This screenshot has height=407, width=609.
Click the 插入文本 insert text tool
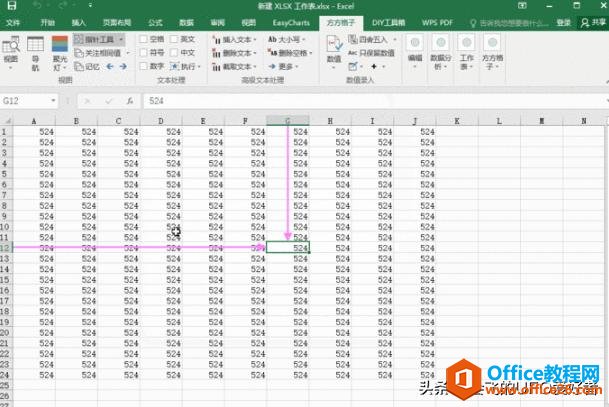pyautogui.click(x=234, y=40)
